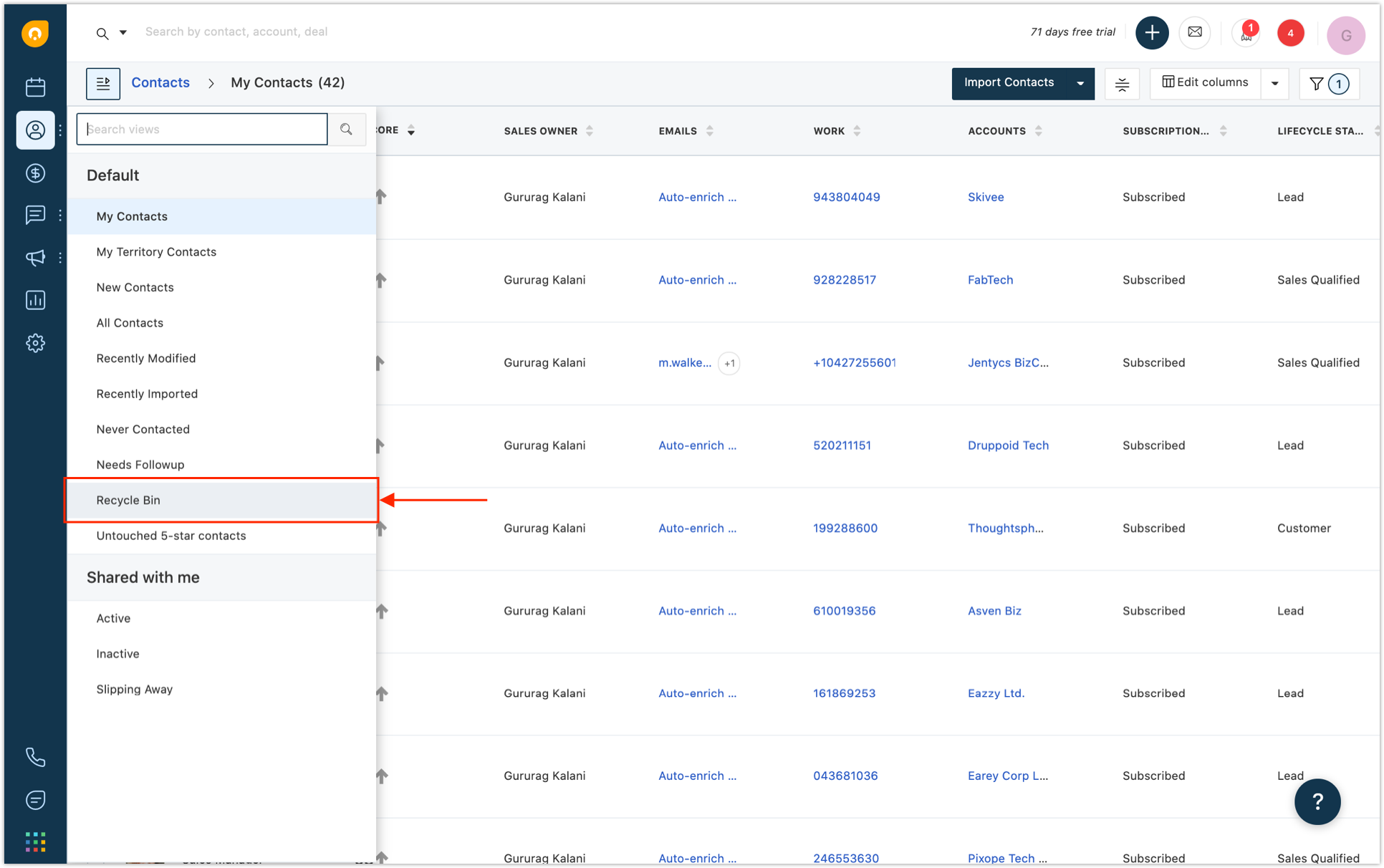Click the conversations chat icon in sidebar
The image size is (1384, 868).
35,215
